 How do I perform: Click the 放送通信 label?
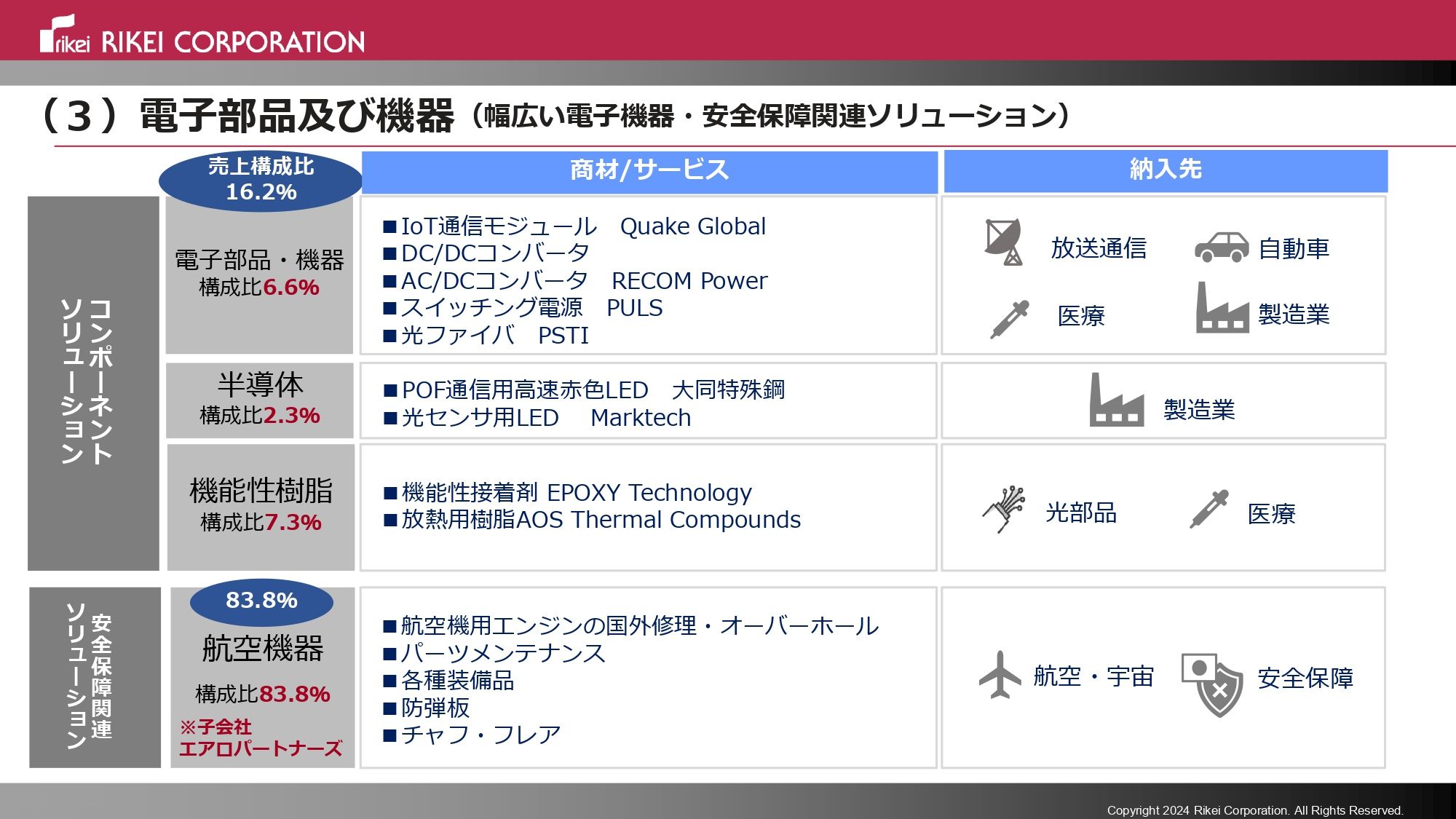point(1099,248)
